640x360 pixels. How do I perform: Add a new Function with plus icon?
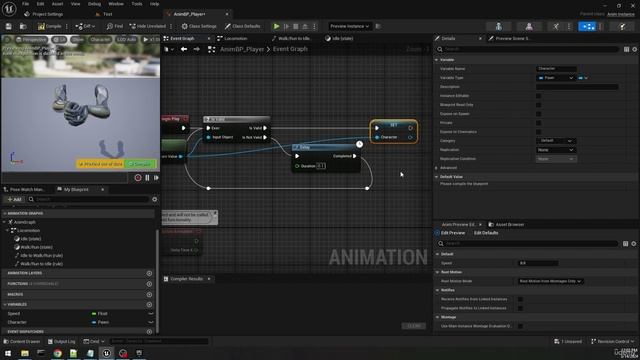149,284
